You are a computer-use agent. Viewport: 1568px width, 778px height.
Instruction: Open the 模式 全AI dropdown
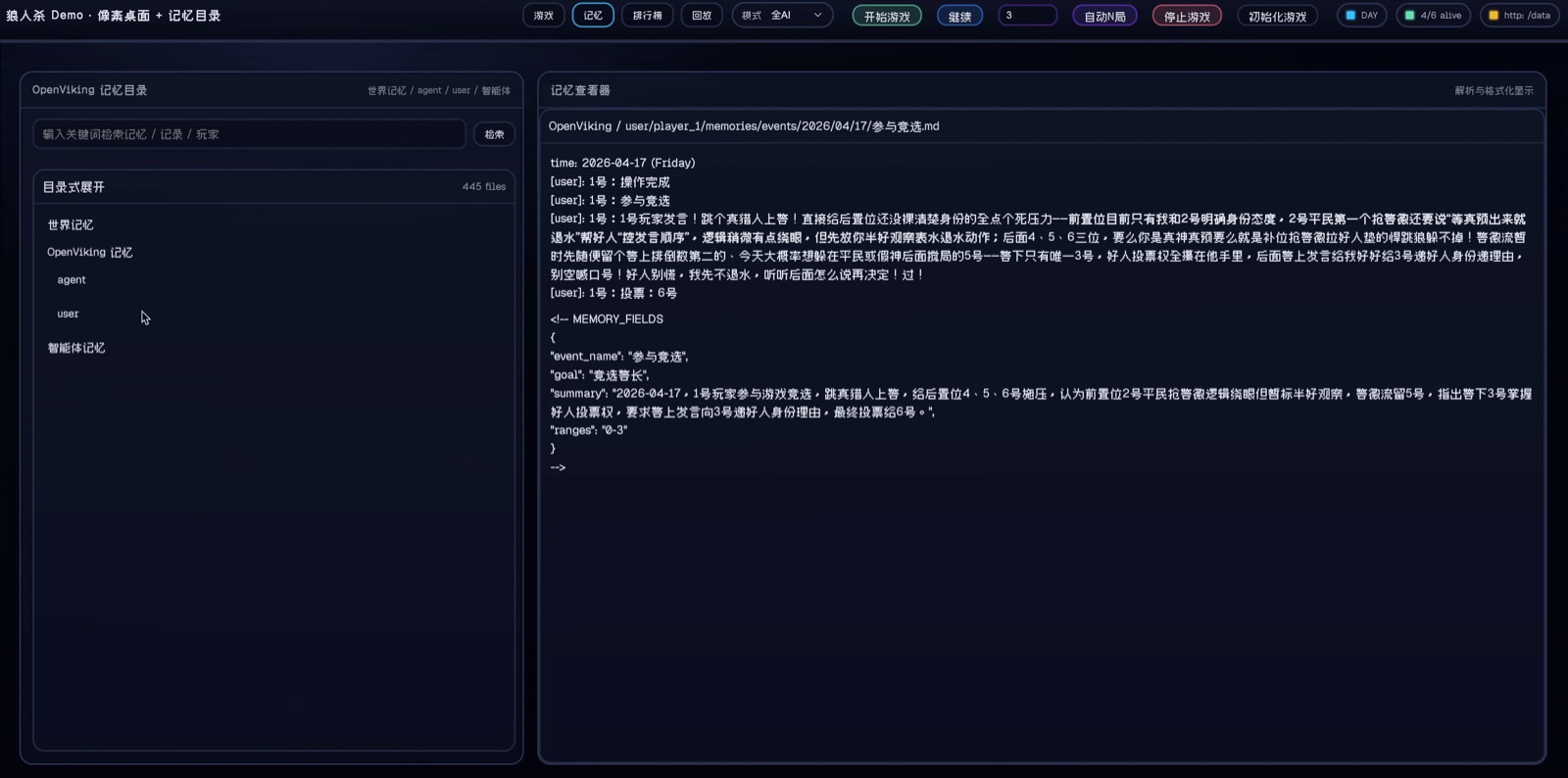(782, 16)
